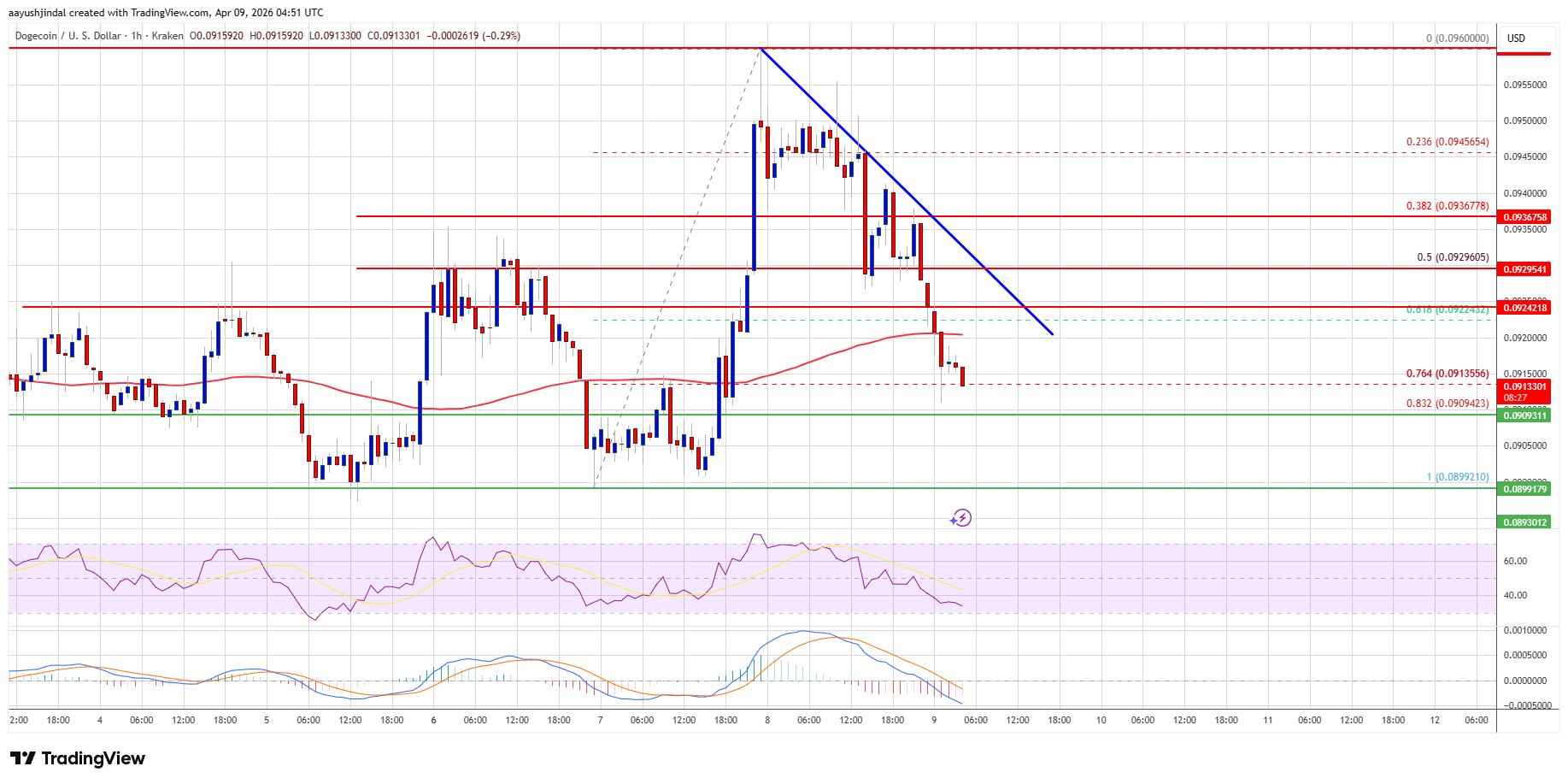The width and height of the screenshot is (1568, 784).
Task: Open the USD currency selector at top right
Action: pos(1526,38)
